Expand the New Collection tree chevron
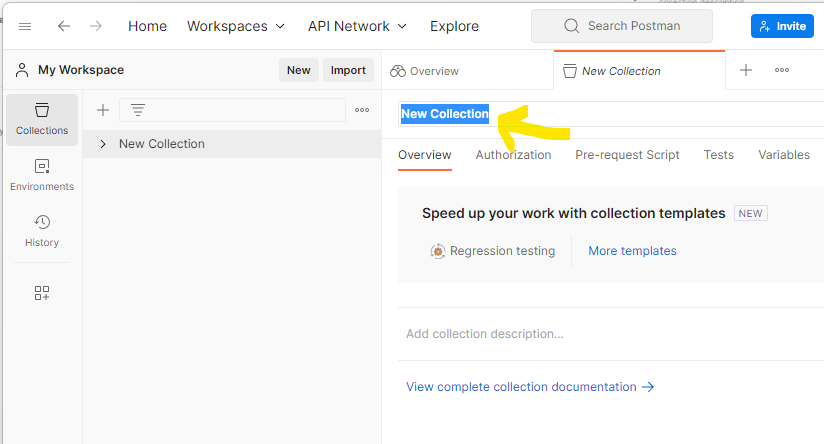 (103, 144)
